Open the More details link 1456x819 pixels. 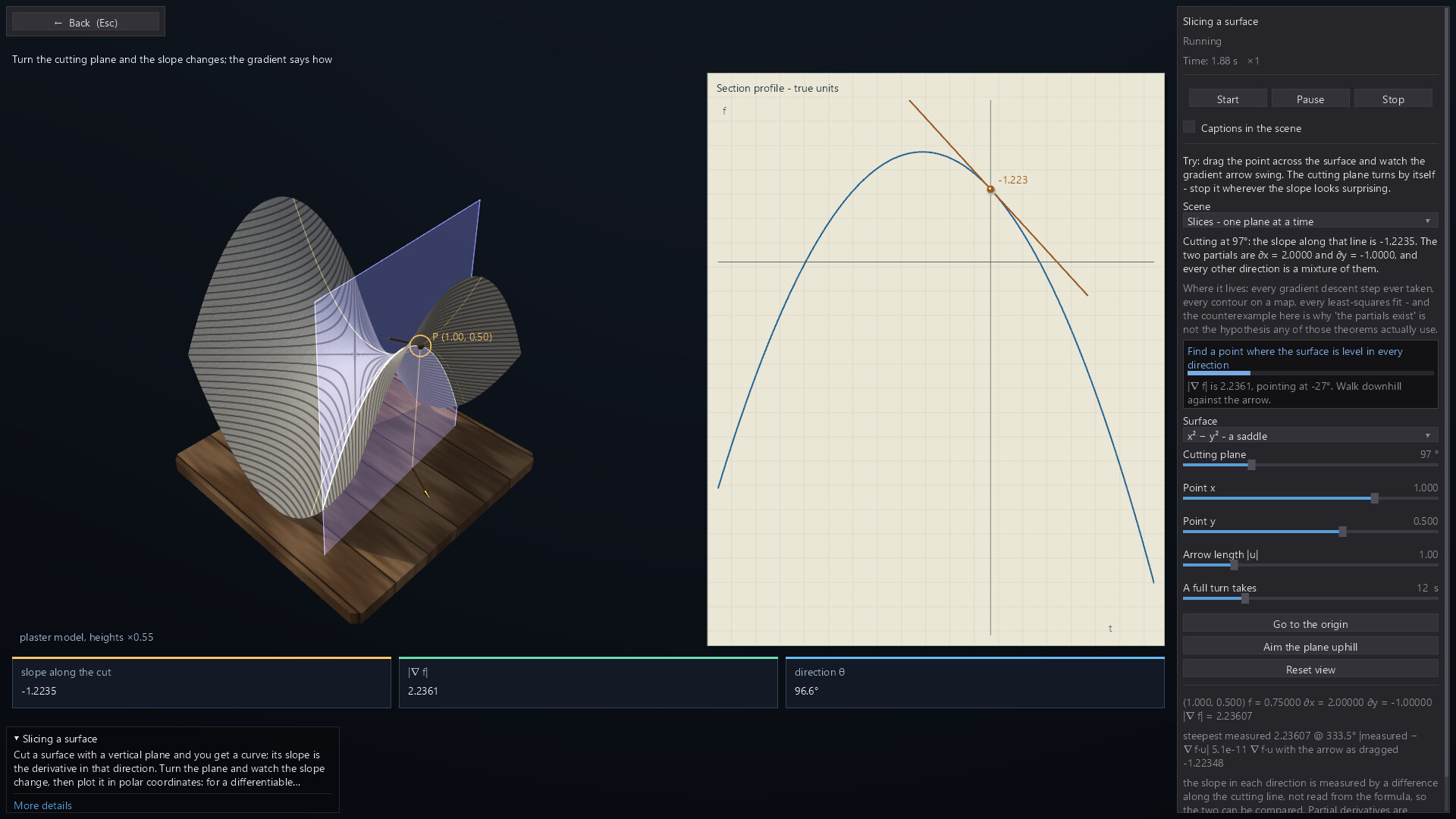[42, 805]
